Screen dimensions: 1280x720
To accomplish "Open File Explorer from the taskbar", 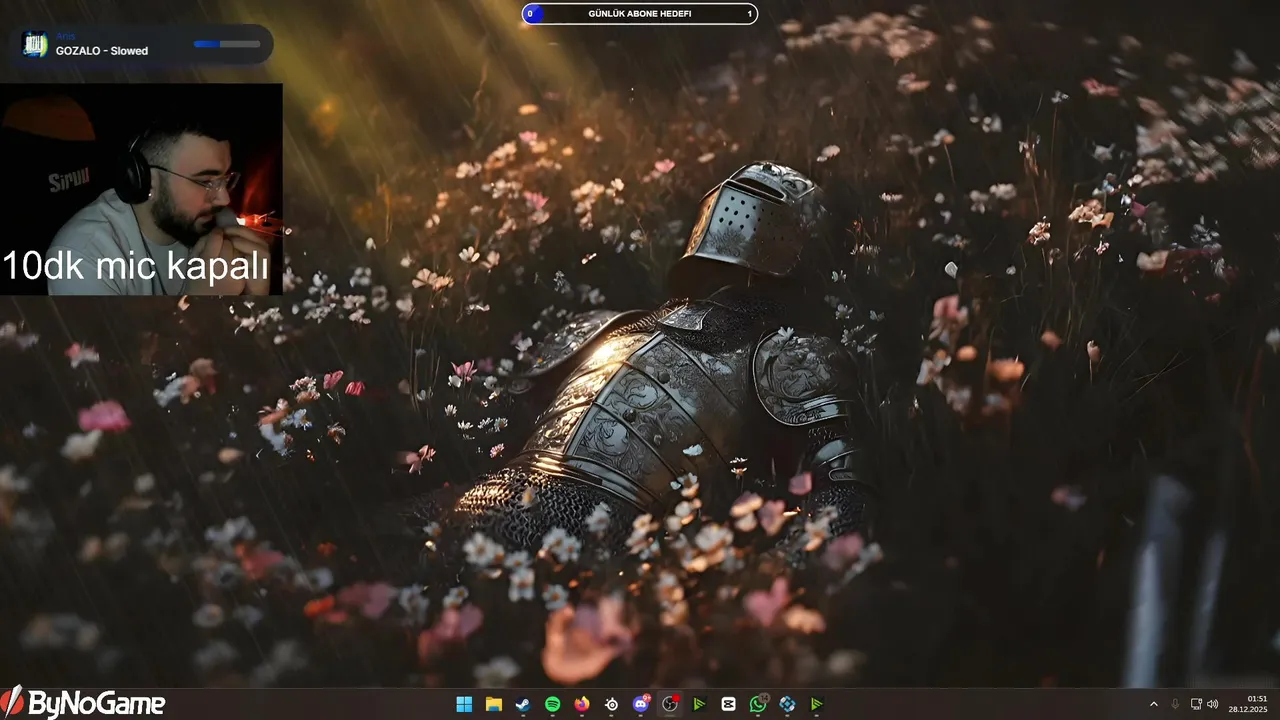I will tap(494, 704).
